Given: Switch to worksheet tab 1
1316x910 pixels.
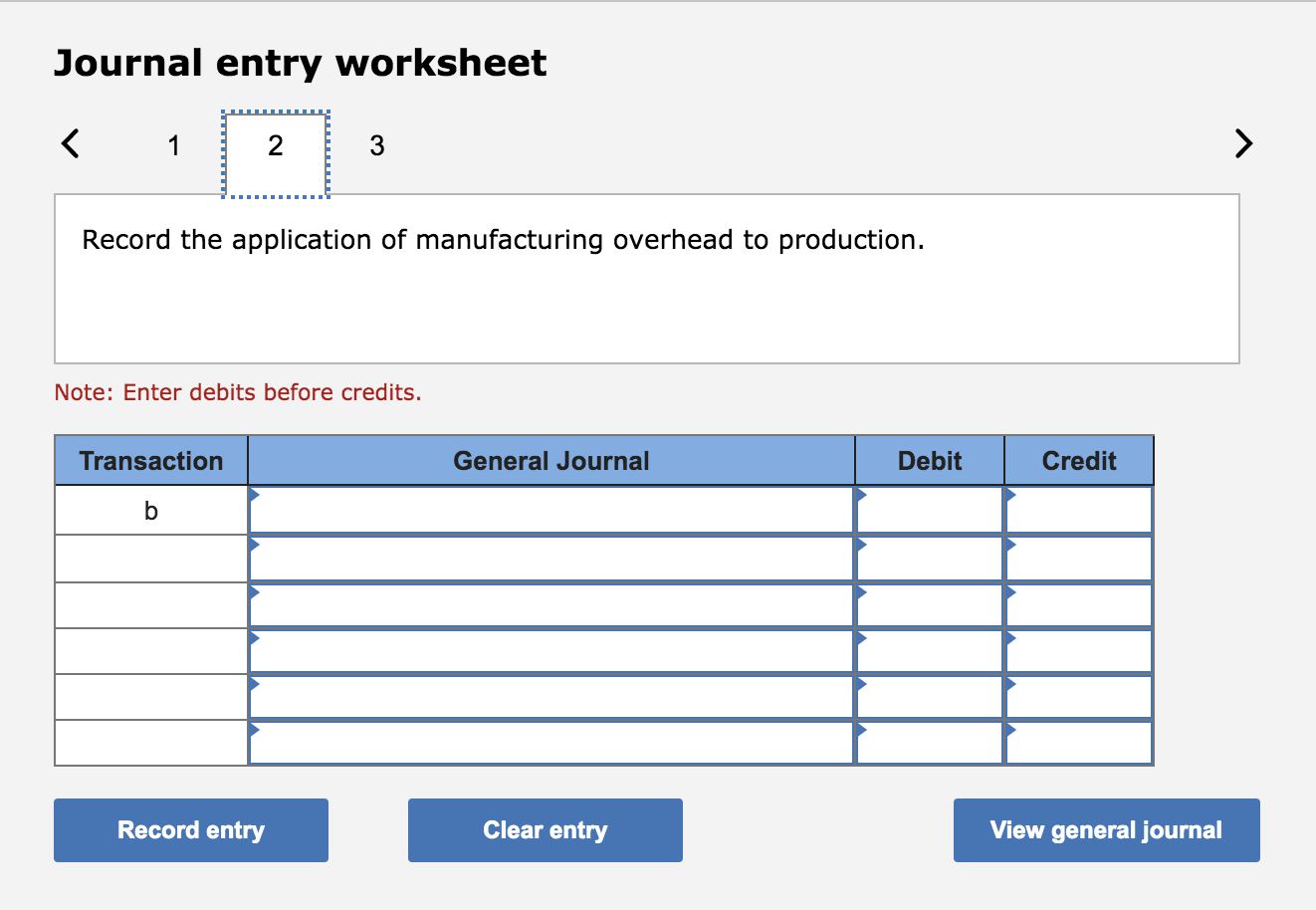Looking at the screenshot, I should (173, 145).
